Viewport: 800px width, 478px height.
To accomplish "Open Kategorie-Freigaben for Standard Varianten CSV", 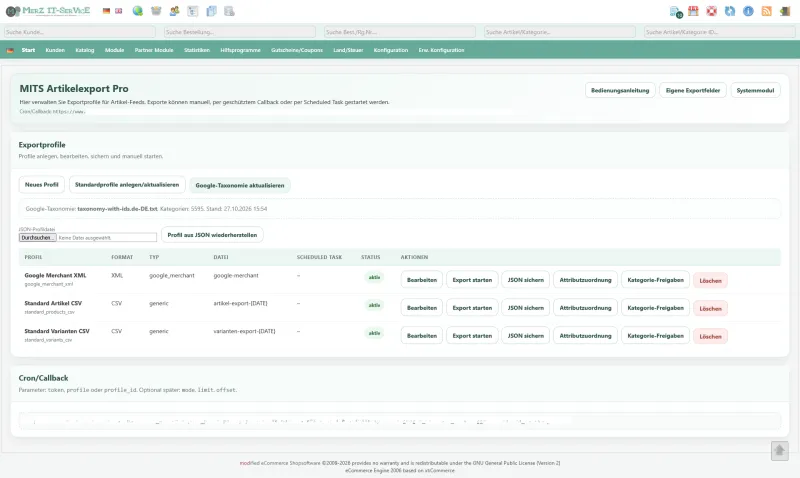I will click(656, 336).
